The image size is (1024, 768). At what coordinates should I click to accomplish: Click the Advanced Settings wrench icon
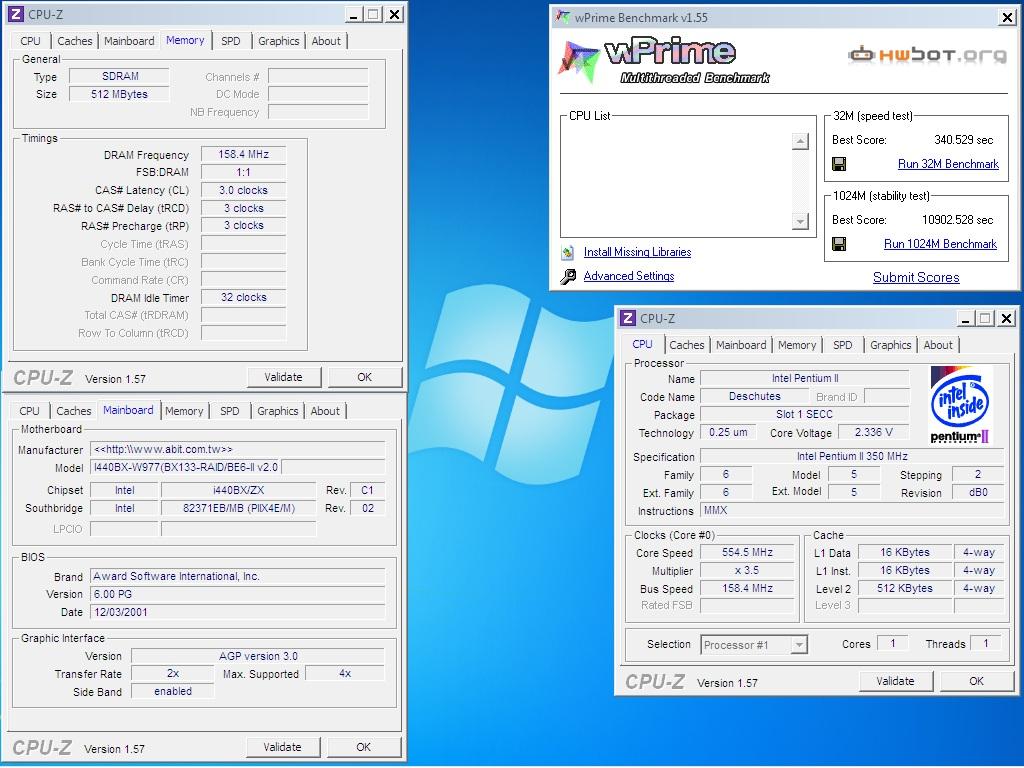coord(568,276)
